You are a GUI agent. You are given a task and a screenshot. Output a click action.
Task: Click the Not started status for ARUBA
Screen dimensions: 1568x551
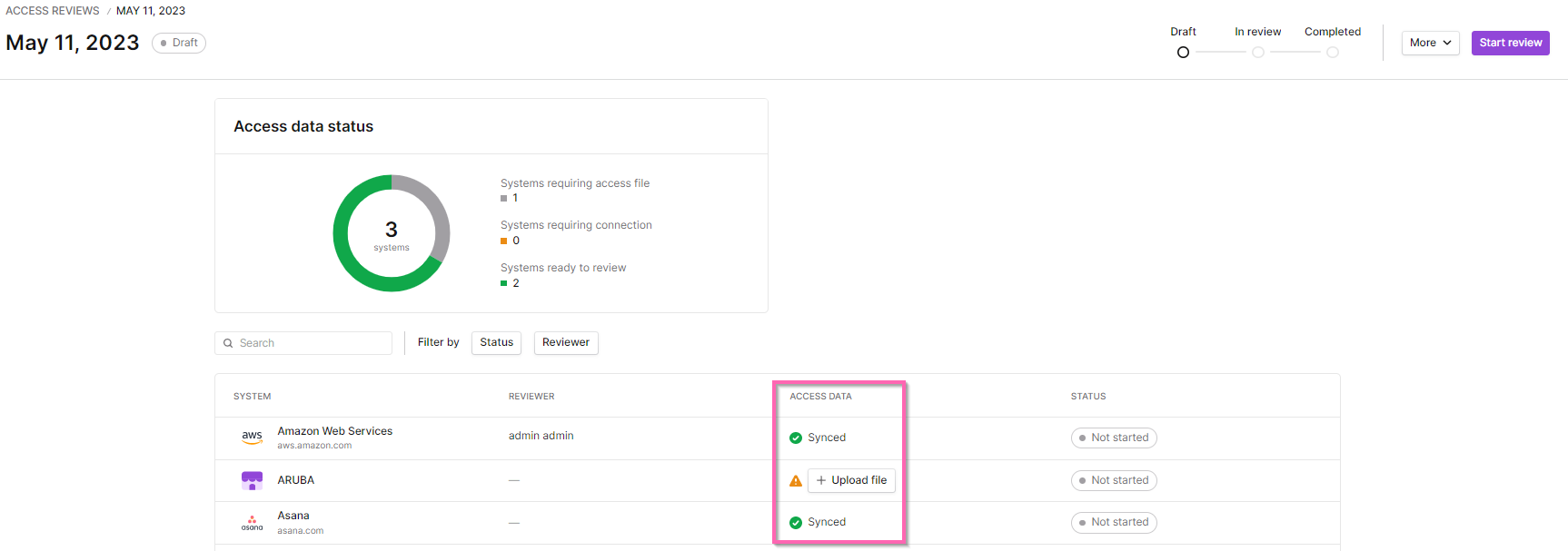(x=1114, y=480)
